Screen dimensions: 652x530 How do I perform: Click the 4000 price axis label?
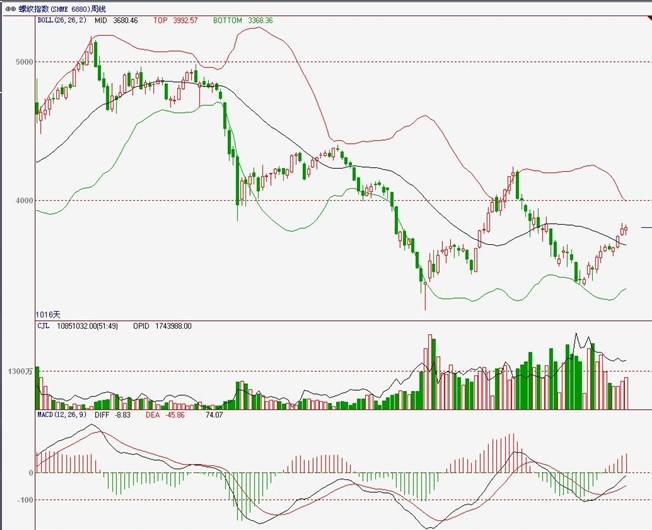[24, 200]
